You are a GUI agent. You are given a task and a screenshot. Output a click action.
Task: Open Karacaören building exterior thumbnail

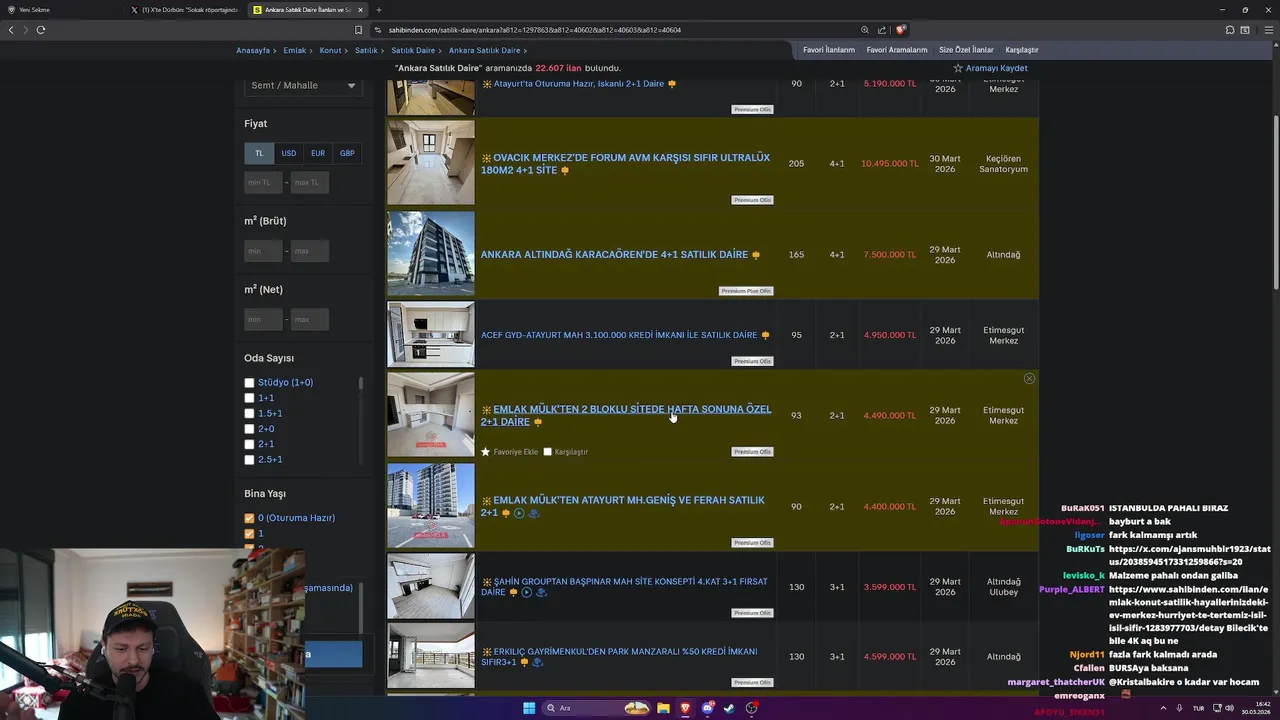[431, 254]
